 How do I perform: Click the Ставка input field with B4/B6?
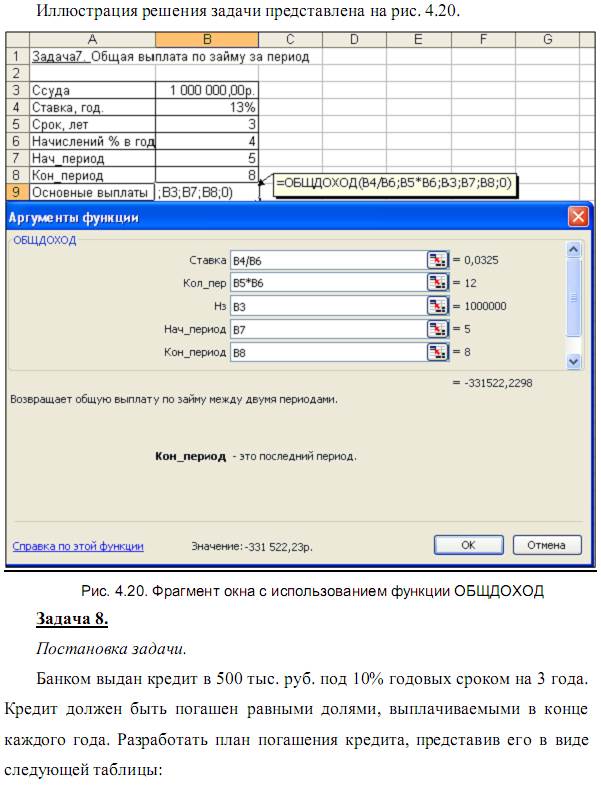[327, 260]
